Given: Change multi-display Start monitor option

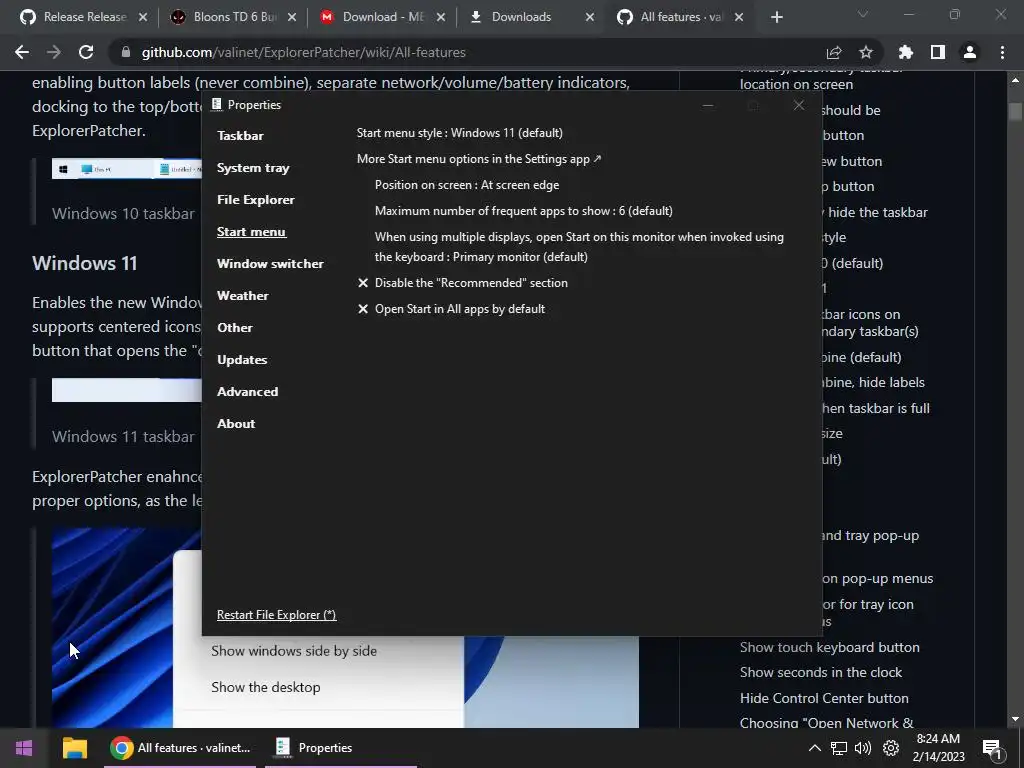Looking at the screenshot, I should pos(579,247).
